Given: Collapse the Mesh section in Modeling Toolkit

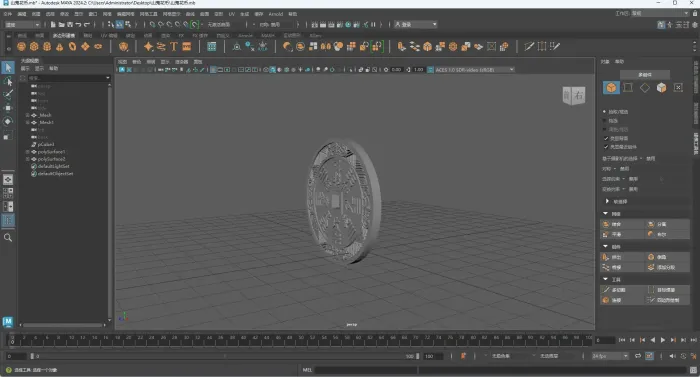Looking at the screenshot, I should [x=606, y=214].
